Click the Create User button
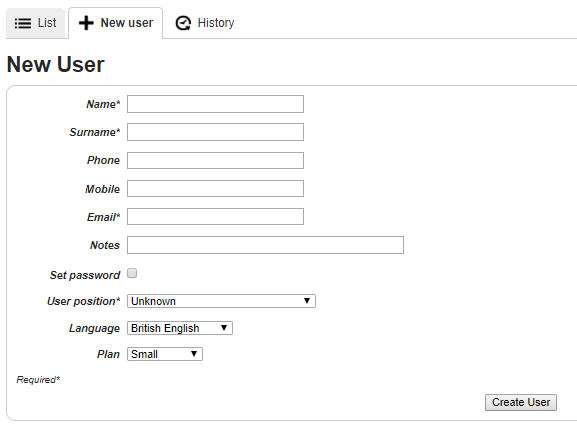The width and height of the screenshot is (577, 425). click(521, 402)
